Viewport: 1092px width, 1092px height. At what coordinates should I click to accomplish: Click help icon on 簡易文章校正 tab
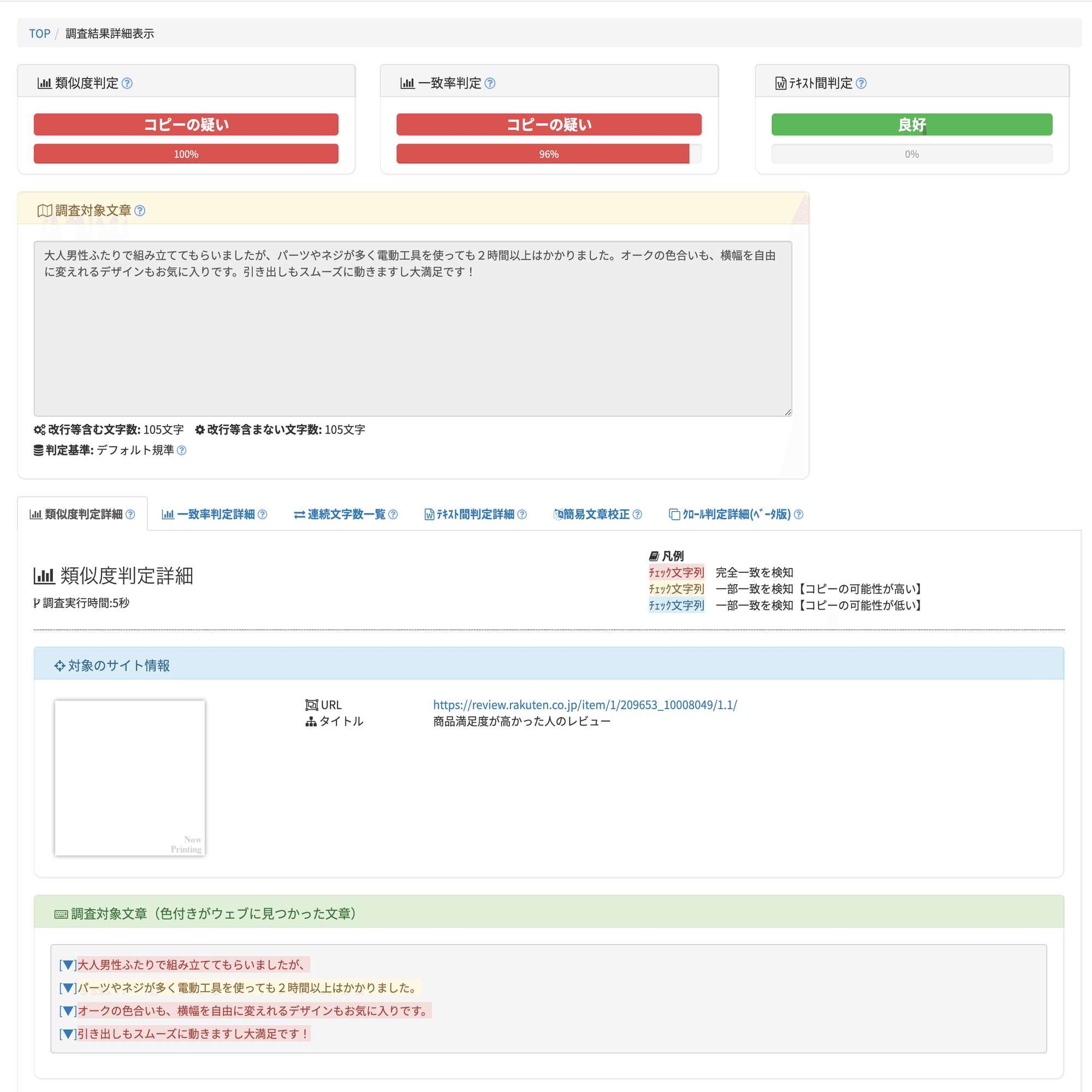pos(637,514)
